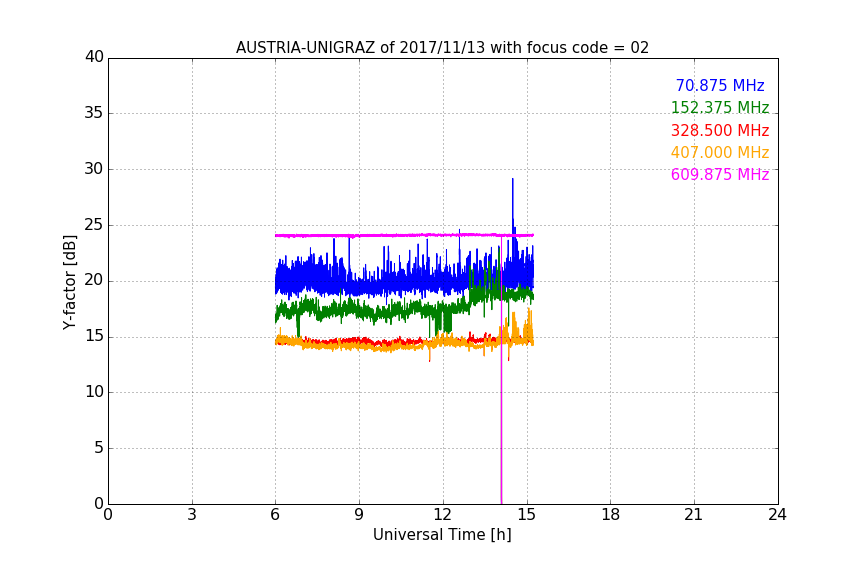The height and width of the screenshot is (576, 864).
Task: Click the x-axis tick label 12
Action: 442,515
